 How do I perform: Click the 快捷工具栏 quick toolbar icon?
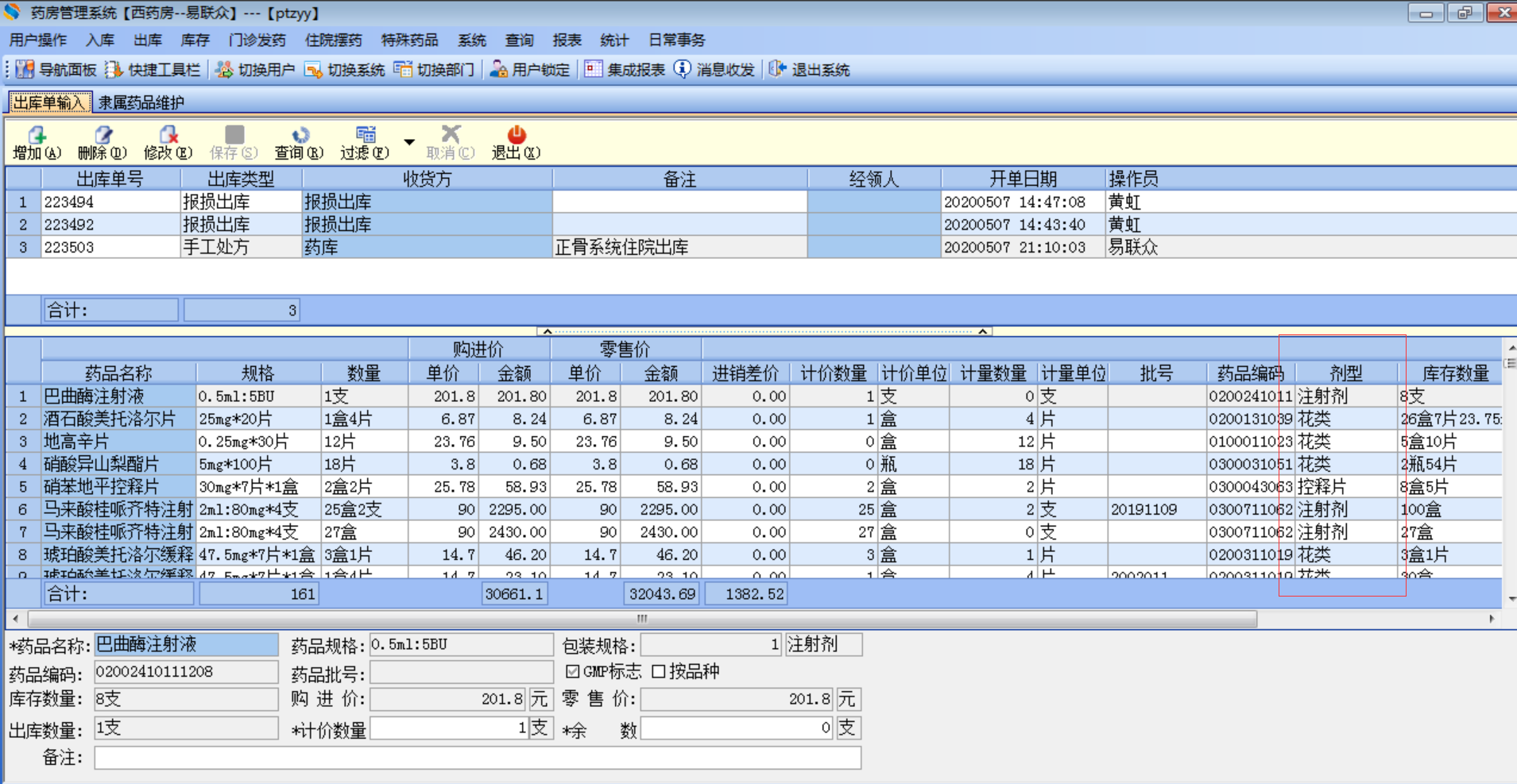pyautogui.click(x=114, y=69)
